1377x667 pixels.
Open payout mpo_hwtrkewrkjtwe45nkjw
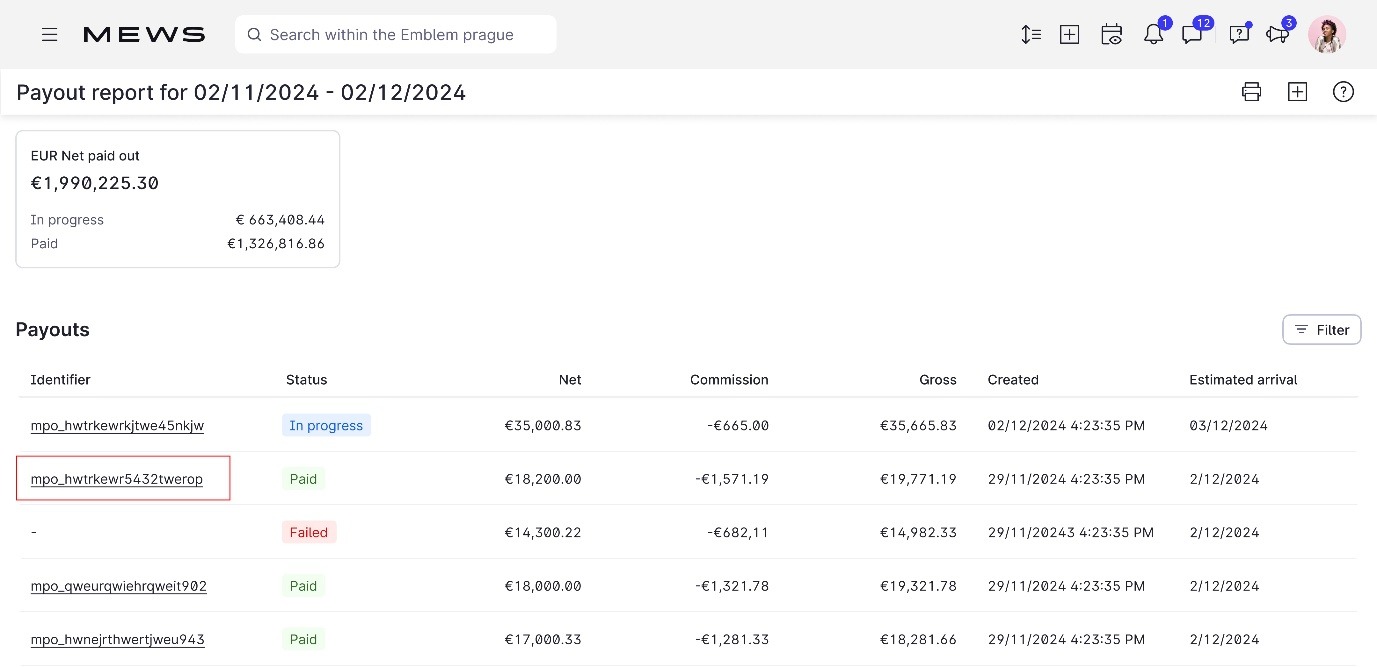click(x=117, y=426)
